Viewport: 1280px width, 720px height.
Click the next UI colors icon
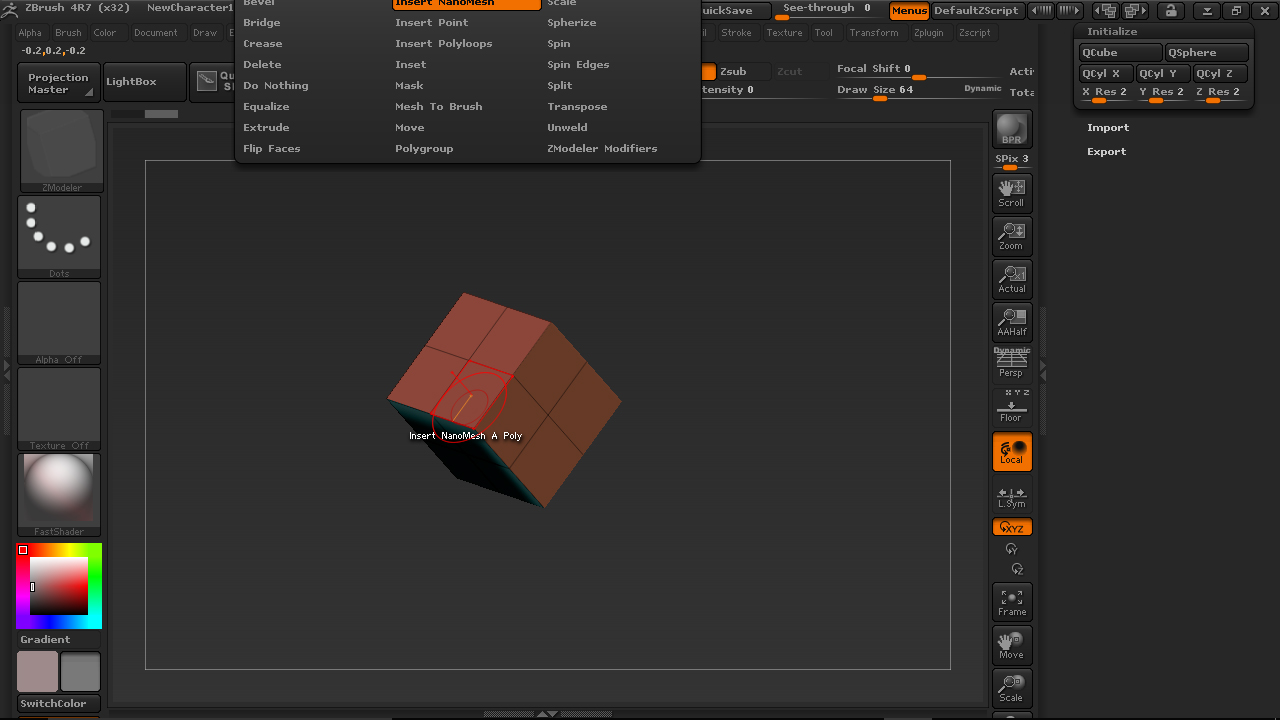pos(1070,11)
